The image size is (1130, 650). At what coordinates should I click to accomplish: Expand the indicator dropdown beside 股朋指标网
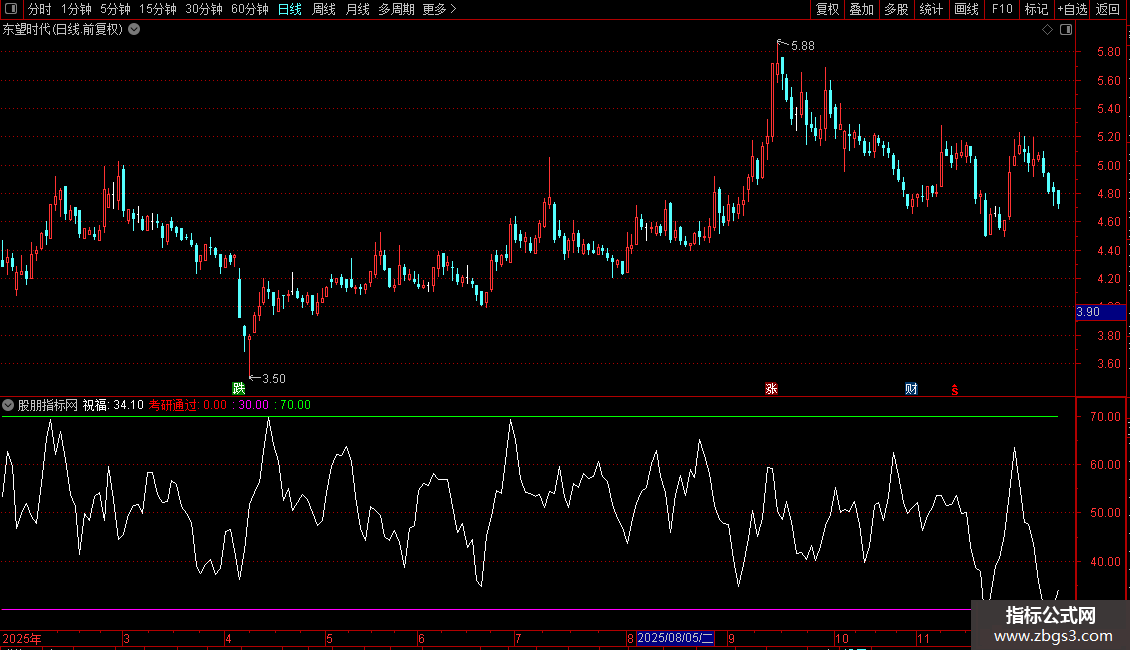[x=8, y=405]
